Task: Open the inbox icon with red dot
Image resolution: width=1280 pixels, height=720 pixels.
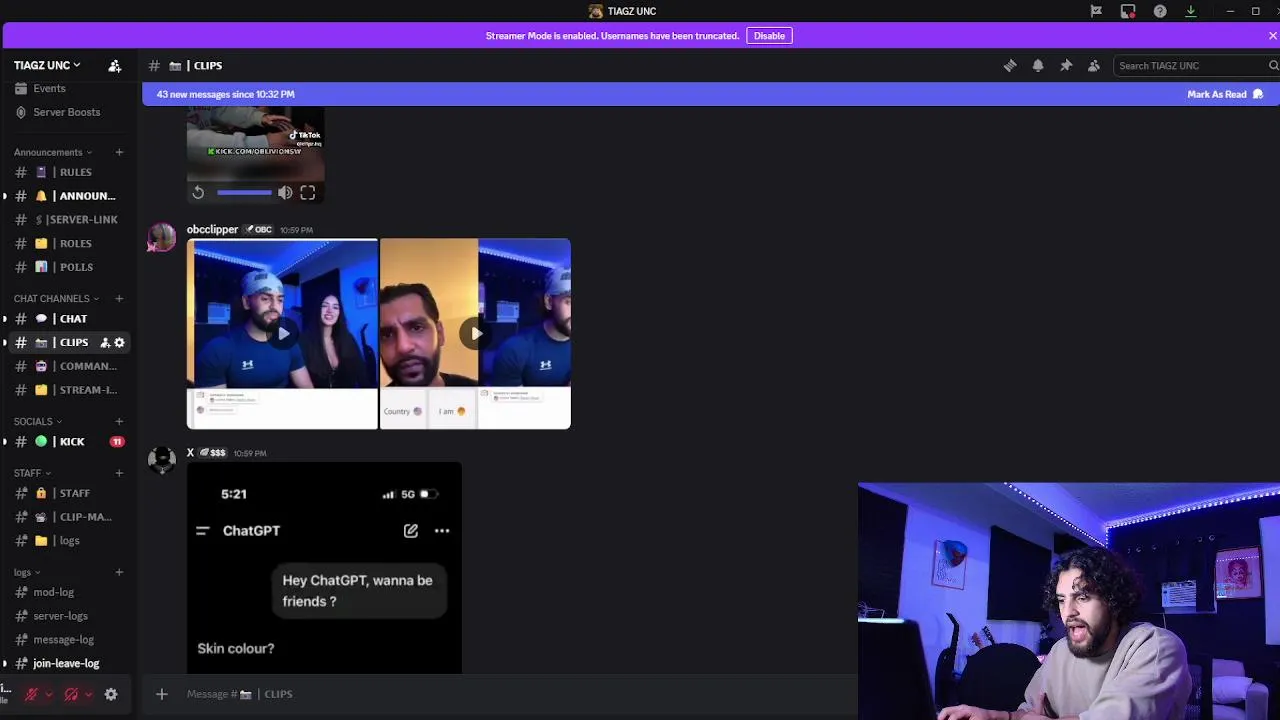Action: click(x=1128, y=11)
